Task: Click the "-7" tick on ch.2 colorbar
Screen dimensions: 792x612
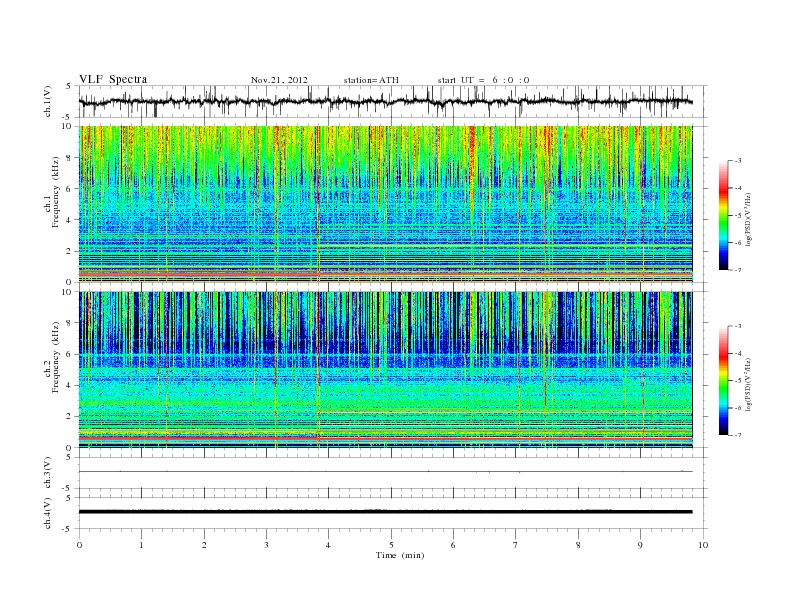Action: click(x=737, y=435)
